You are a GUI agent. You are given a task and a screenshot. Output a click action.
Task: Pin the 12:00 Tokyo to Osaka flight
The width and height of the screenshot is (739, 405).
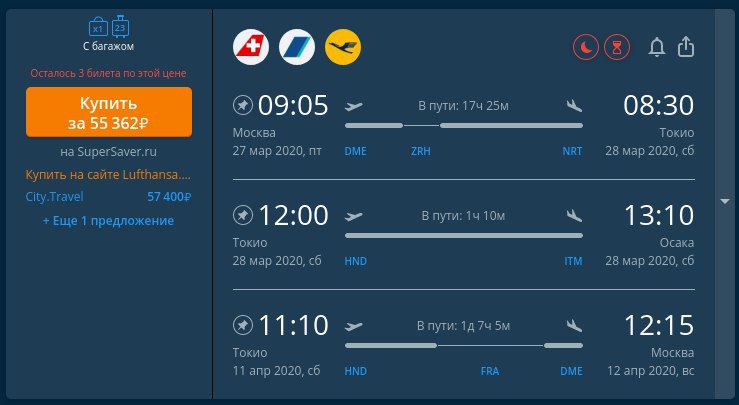pyautogui.click(x=243, y=215)
